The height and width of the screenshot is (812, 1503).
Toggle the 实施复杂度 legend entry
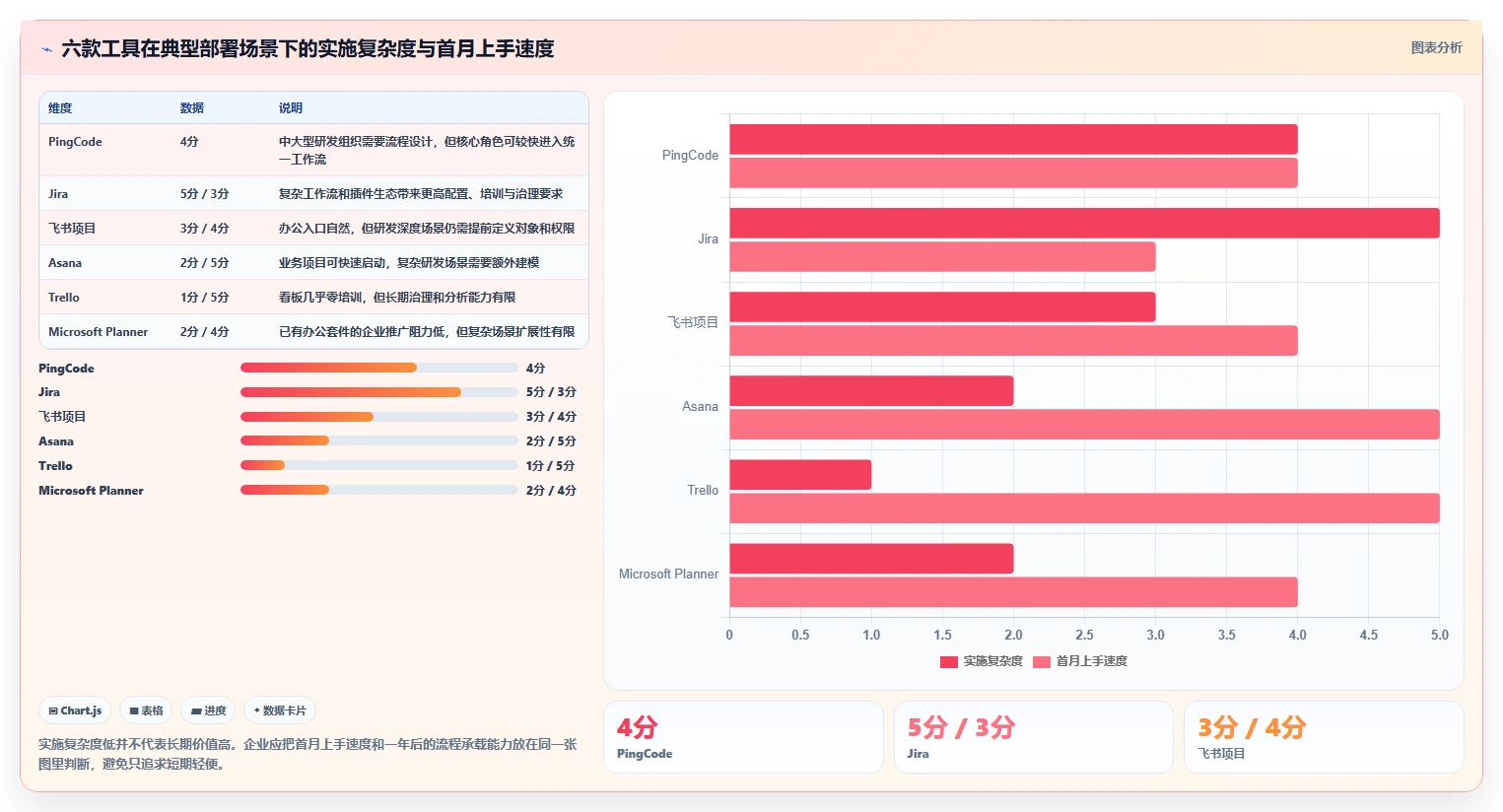982,661
